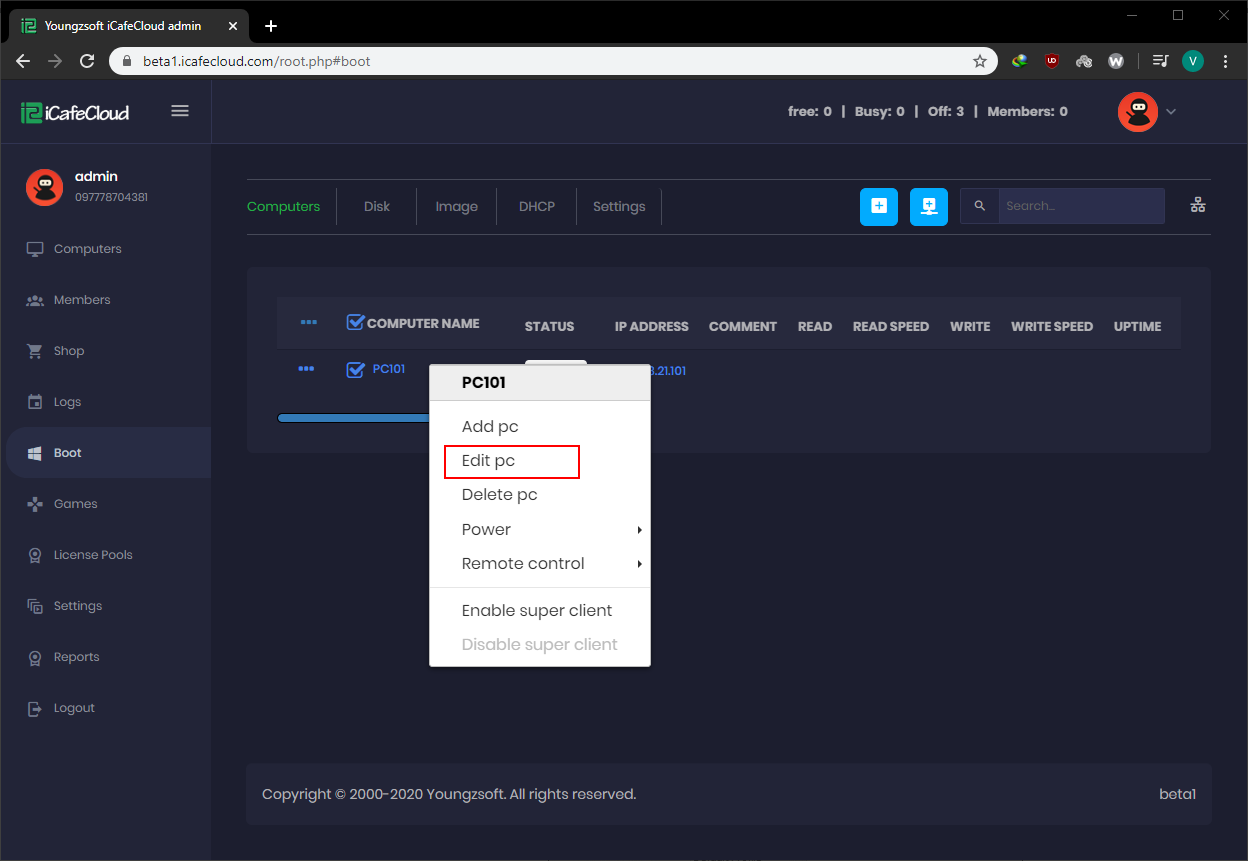Open the account dropdown chevron
1248x861 pixels.
1170,111
